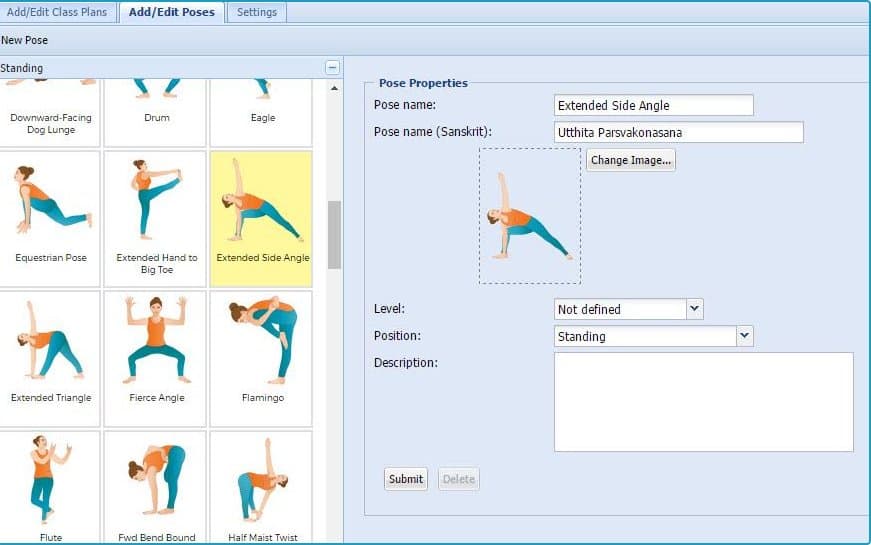Screen dimensions: 871x545
Task: Click the Equestrian Pose label text
Action: [51, 258]
